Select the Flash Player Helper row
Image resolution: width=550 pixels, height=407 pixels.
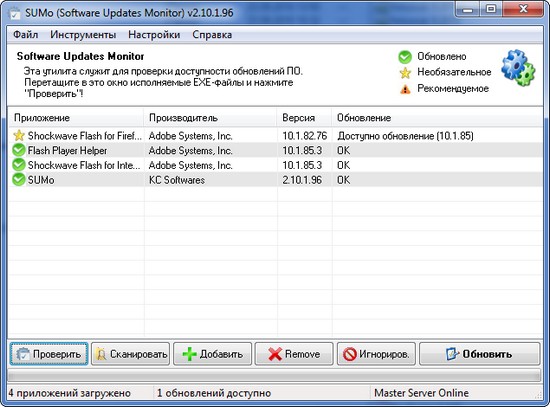pos(275,150)
